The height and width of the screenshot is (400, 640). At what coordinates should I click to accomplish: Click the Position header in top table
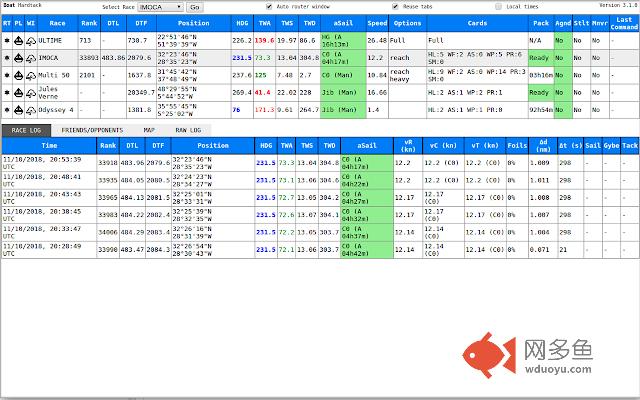[x=193, y=23]
